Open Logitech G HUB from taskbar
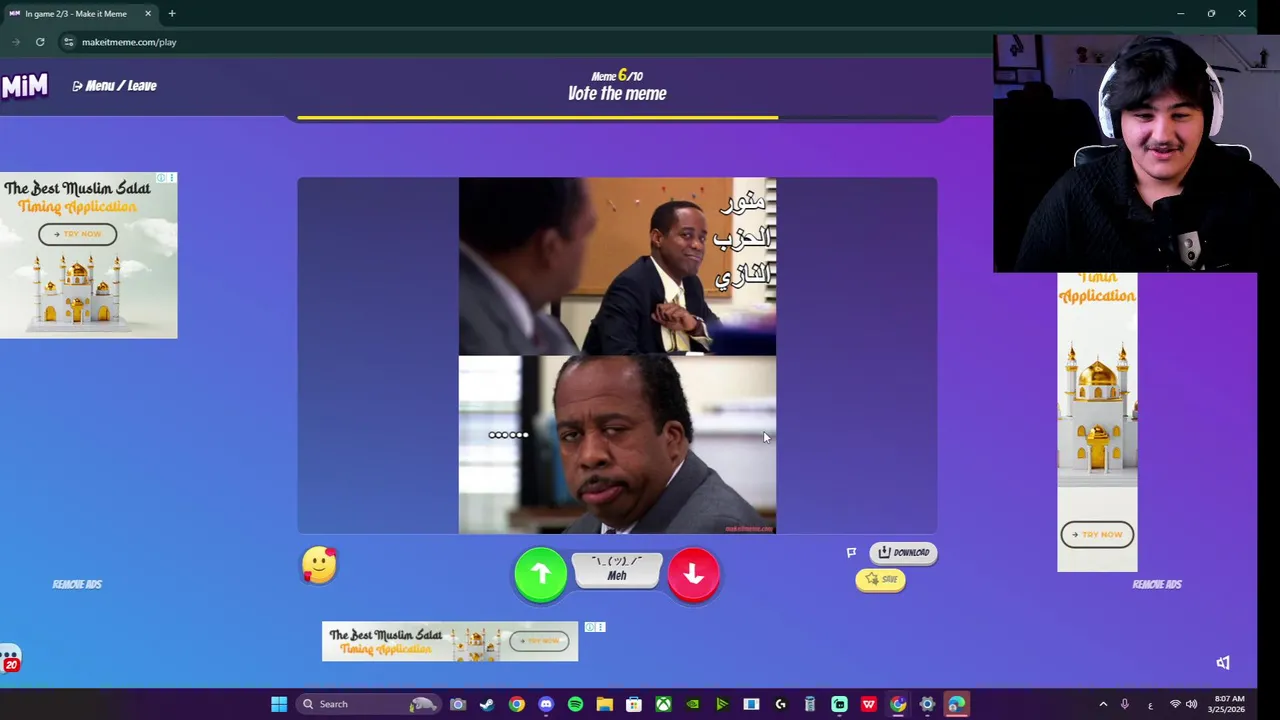1280x720 pixels. pyautogui.click(x=780, y=704)
